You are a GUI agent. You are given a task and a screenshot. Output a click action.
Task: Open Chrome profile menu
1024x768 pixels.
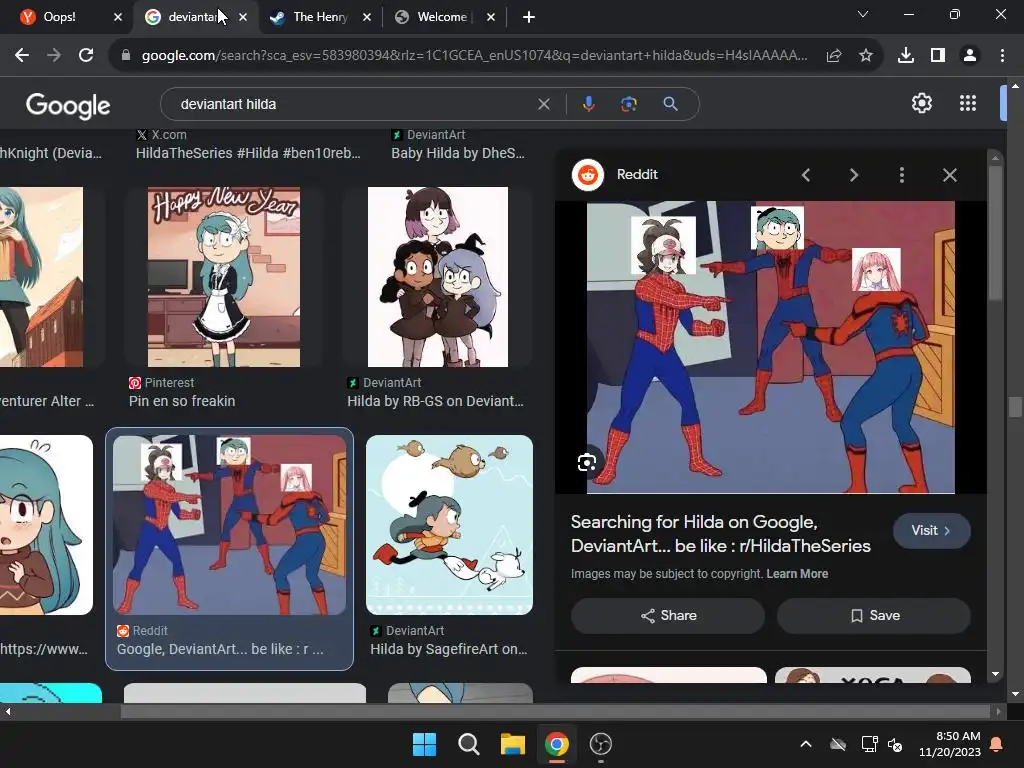[970, 56]
